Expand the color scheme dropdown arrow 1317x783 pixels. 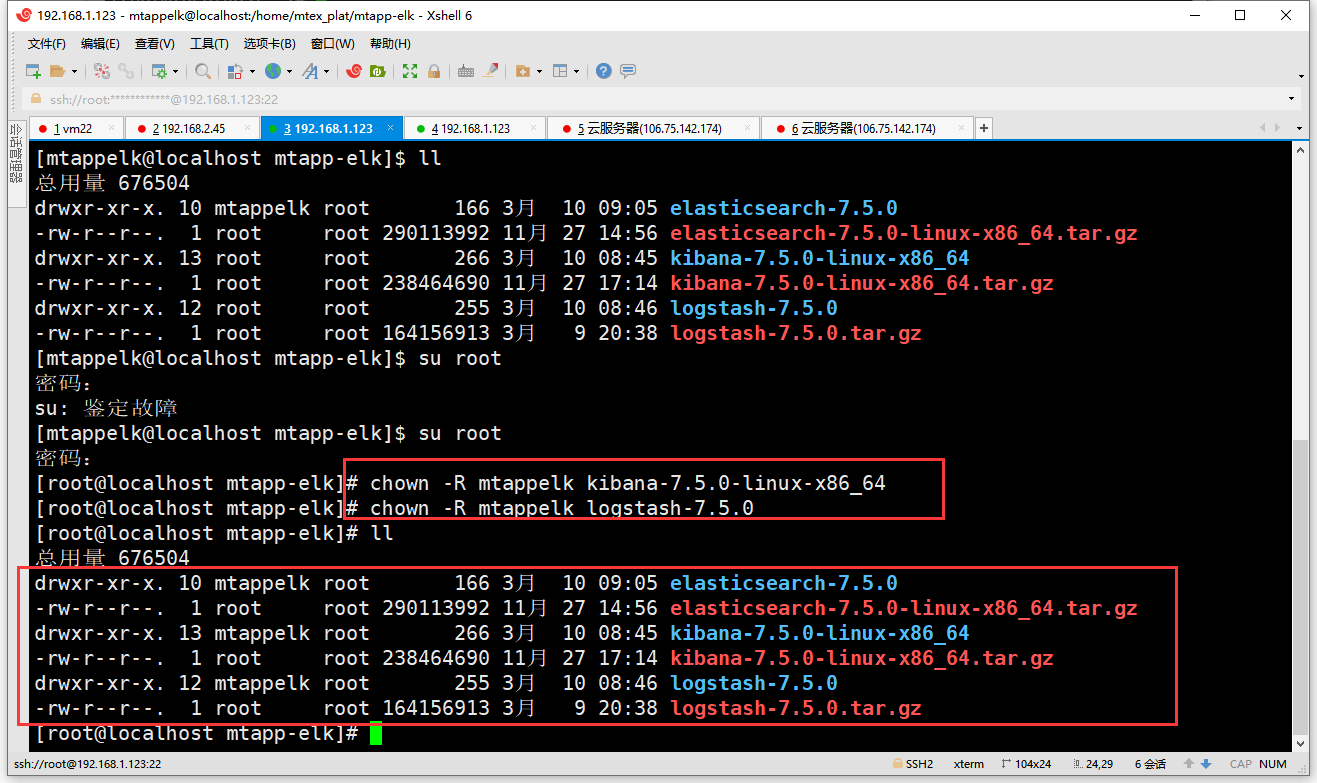pos(252,71)
